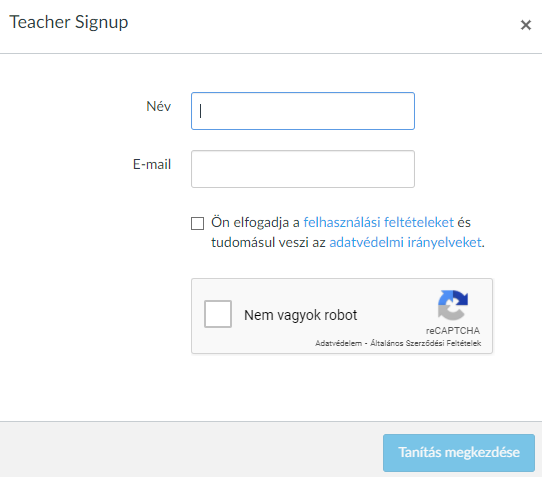Click the Név field label
This screenshot has width=542, height=477.
159,106
